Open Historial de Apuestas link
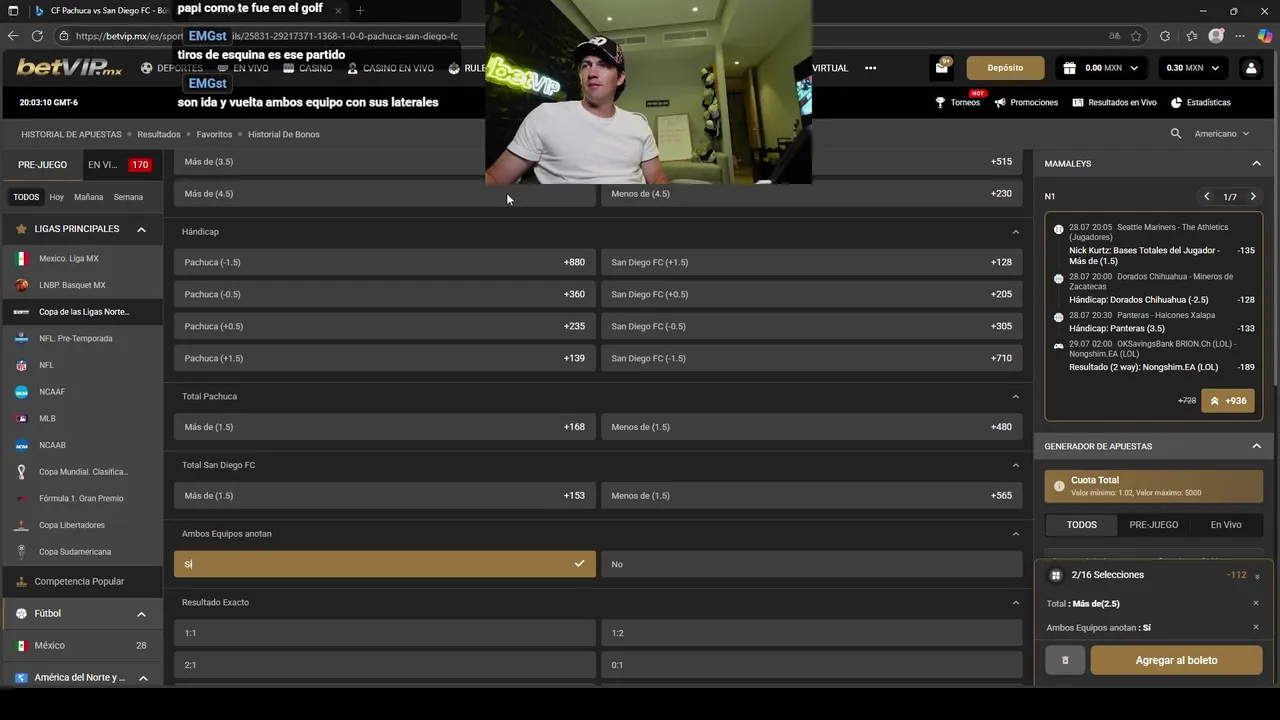The width and height of the screenshot is (1280, 720). tap(71, 134)
